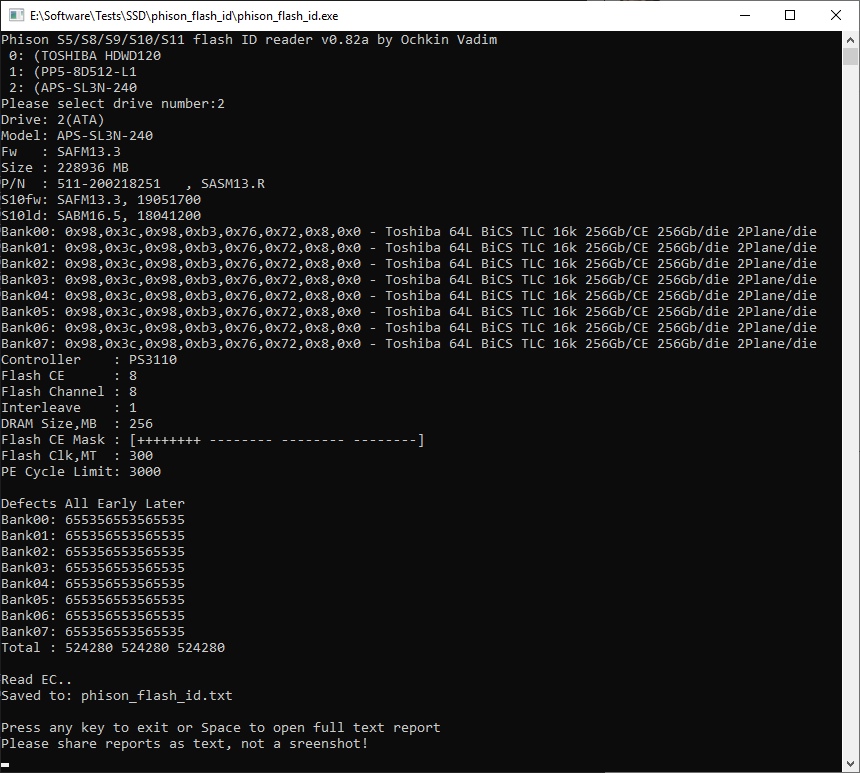The height and width of the screenshot is (773, 860).
Task: Click the scrollbar up arrow
Action: coord(850,40)
